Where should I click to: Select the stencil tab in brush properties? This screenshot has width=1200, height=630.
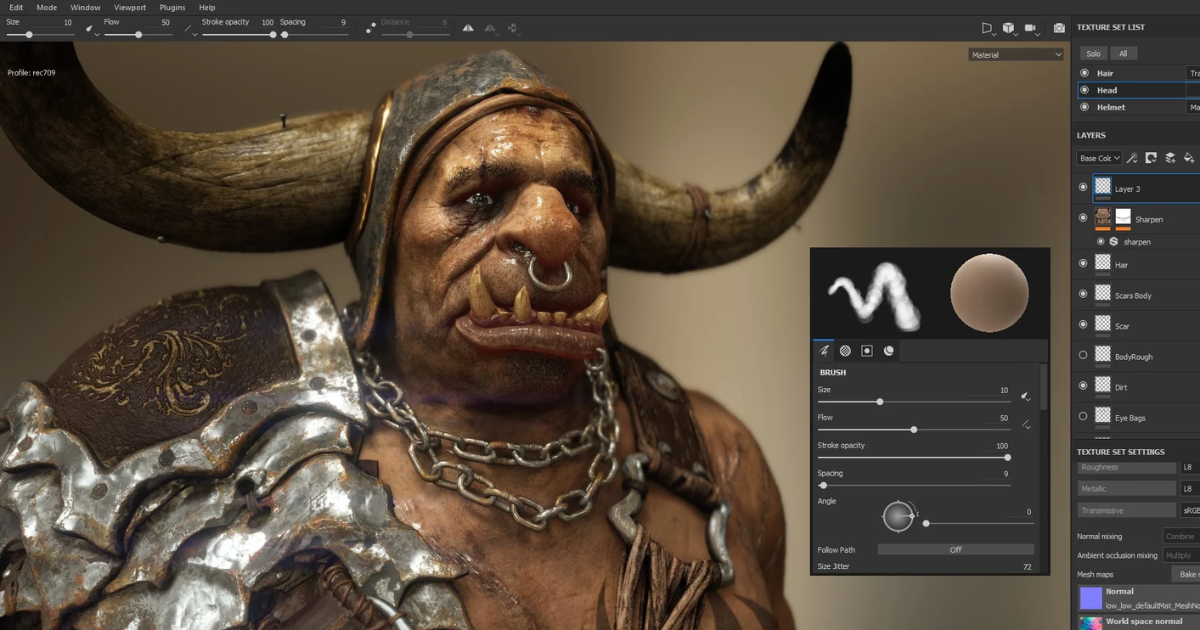[867, 351]
